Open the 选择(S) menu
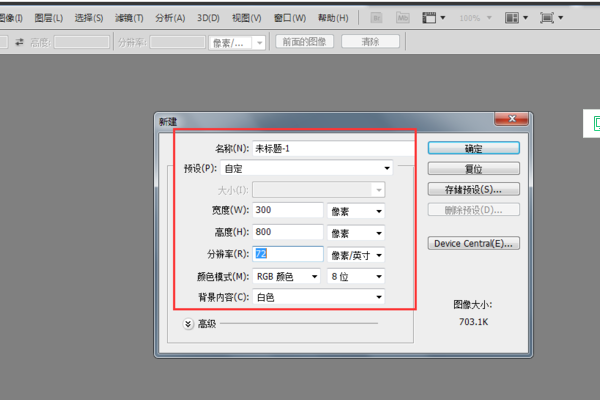Viewport: 600px width, 400px height. pos(89,18)
